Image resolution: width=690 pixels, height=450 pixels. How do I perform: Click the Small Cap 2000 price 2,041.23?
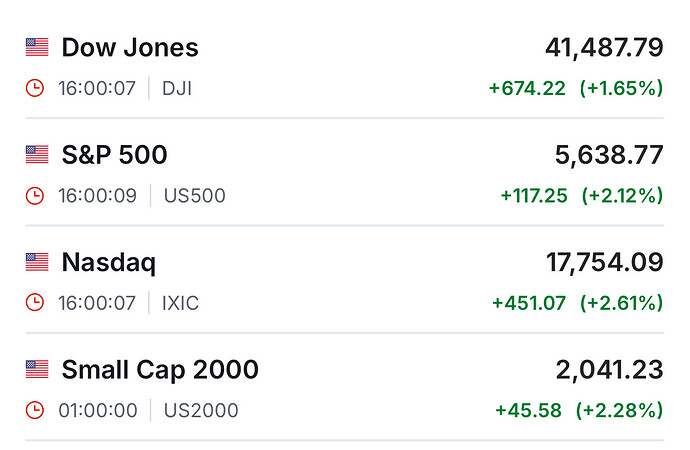coord(609,370)
